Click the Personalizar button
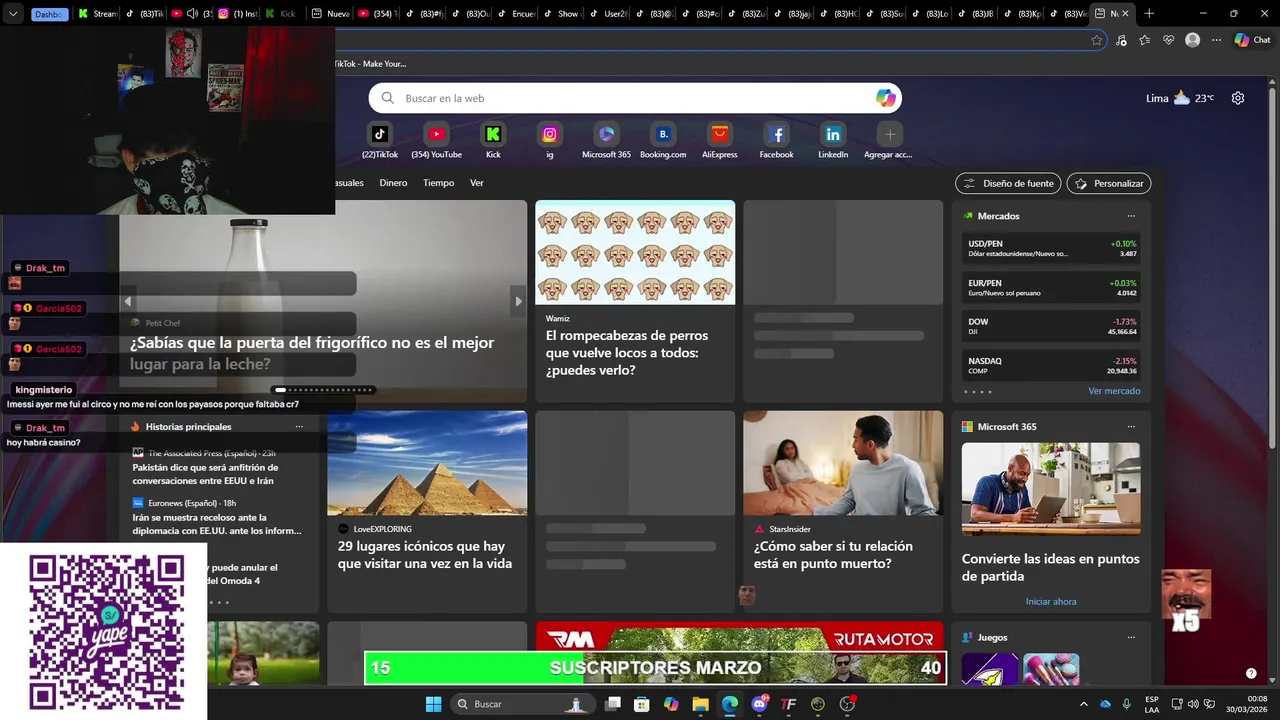The width and height of the screenshot is (1280, 720). pos(1109,184)
